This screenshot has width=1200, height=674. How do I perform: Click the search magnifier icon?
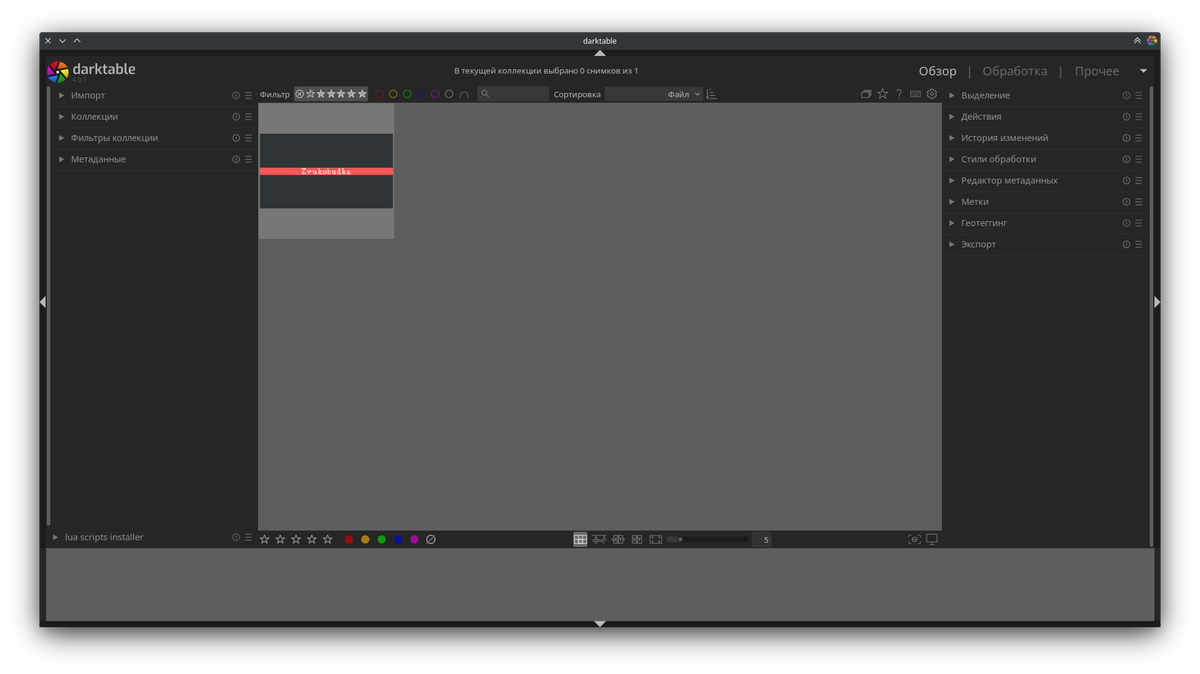click(485, 94)
